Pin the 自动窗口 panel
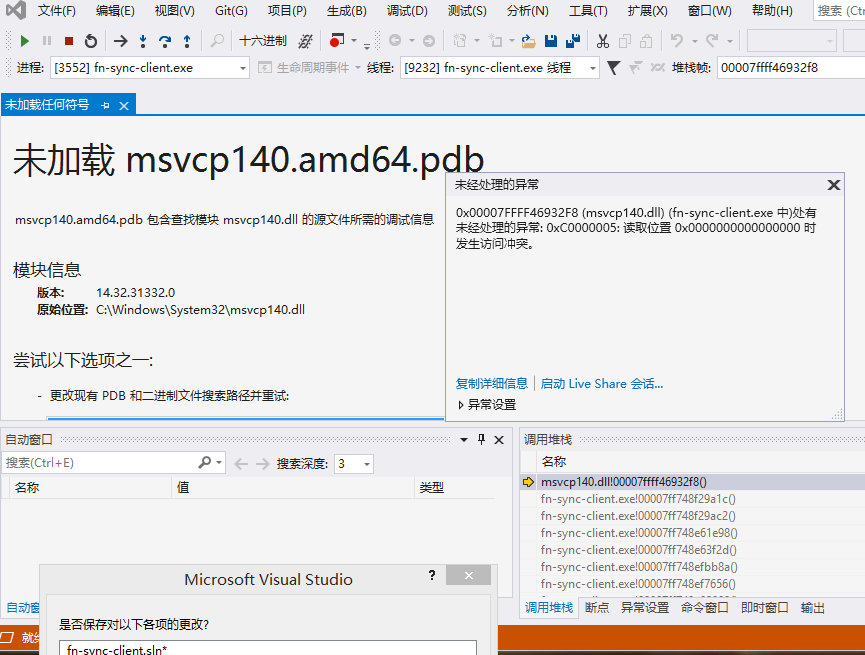Viewport: 865px width, 655px height. pos(482,440)
